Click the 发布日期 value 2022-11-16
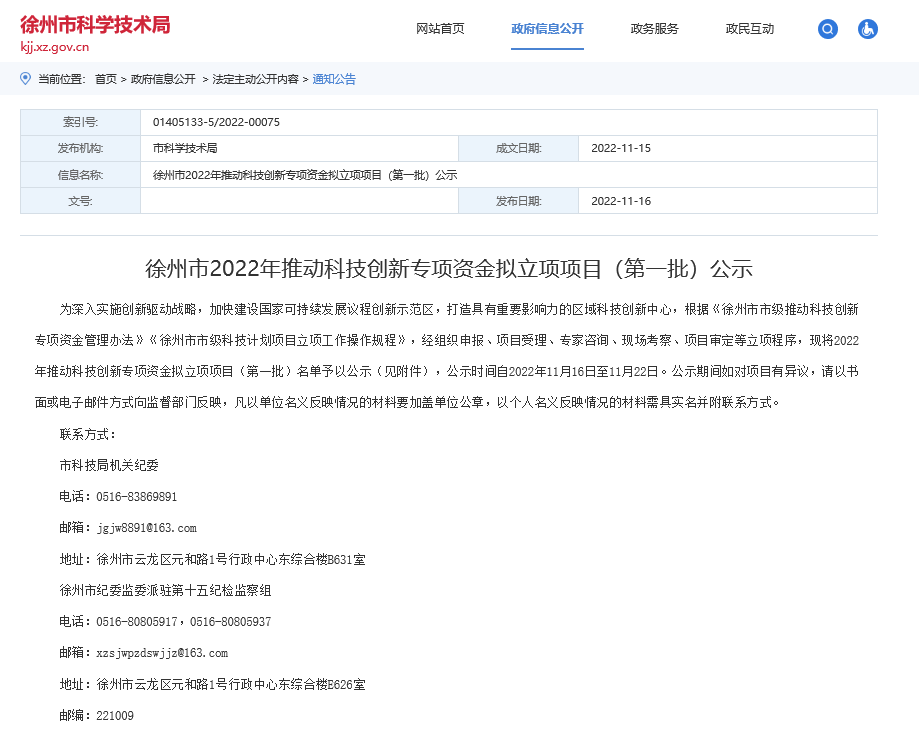The width and height of the screenshot is (919, 730). pos(621,201)
